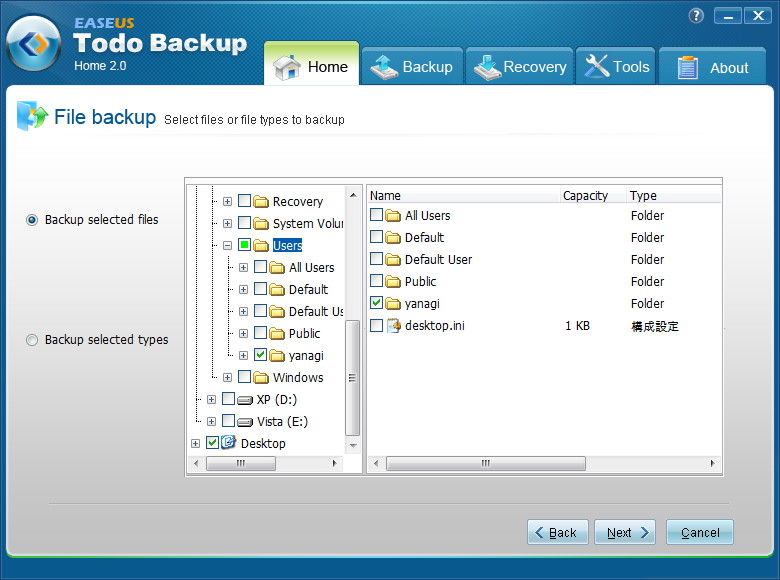Sort file list by Name column
Image resolution: width=780 pixels, height=580 pixels.
(464, 195)
